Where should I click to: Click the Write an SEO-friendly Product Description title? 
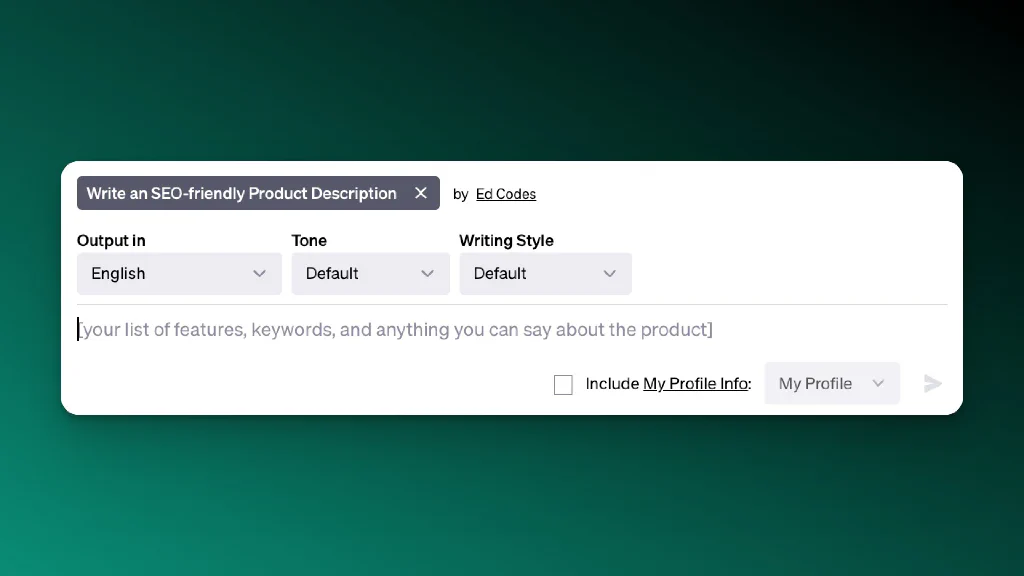[x=242, y=193]
